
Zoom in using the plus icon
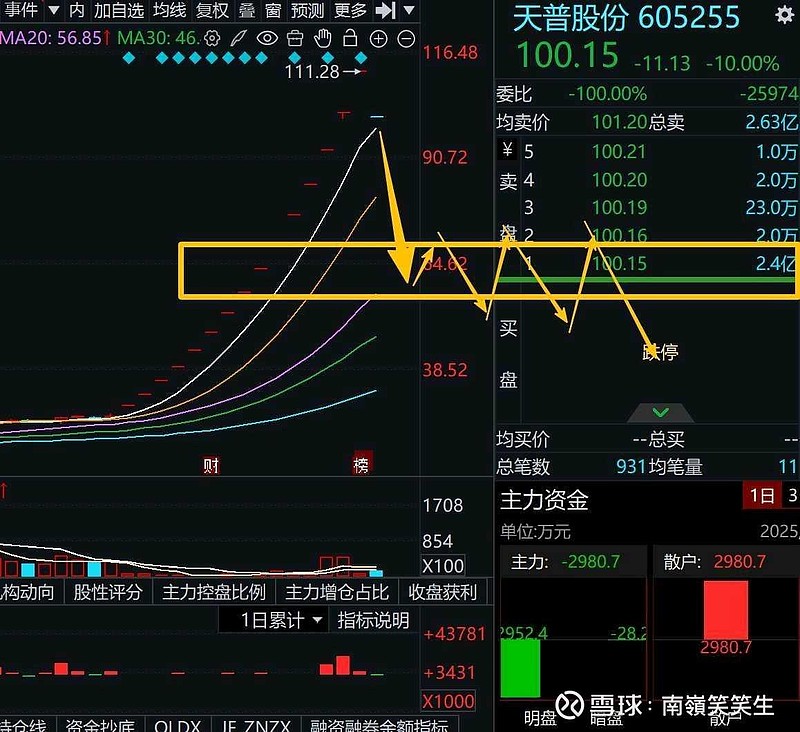tap(377, 39)
